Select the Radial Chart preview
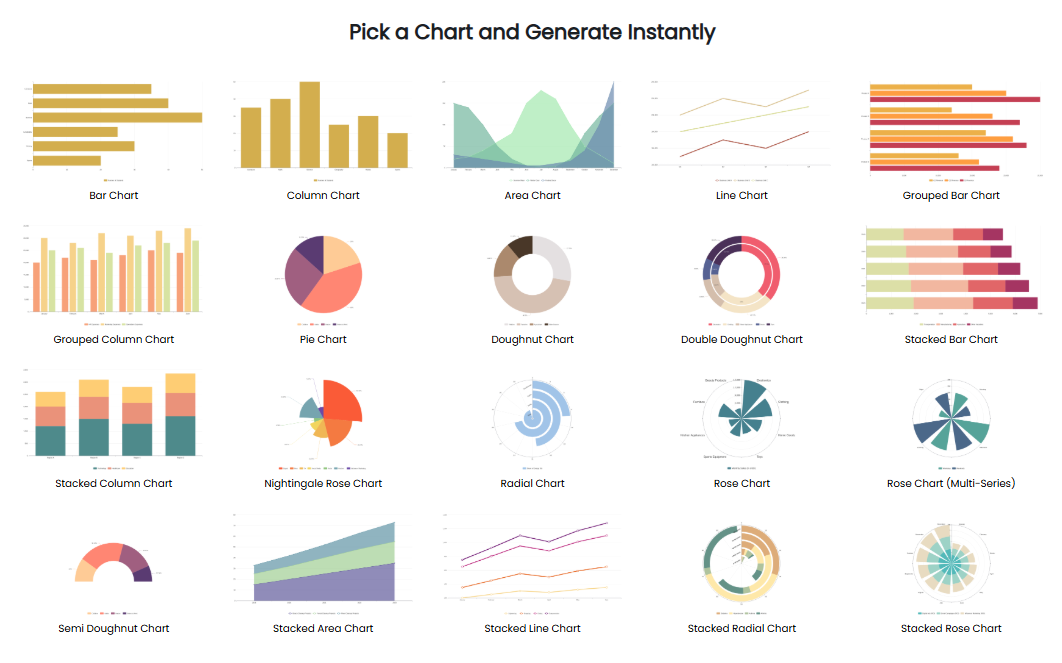Image resolution: width=1062 pixels, height=663 pixels. (x=532, y=418)
